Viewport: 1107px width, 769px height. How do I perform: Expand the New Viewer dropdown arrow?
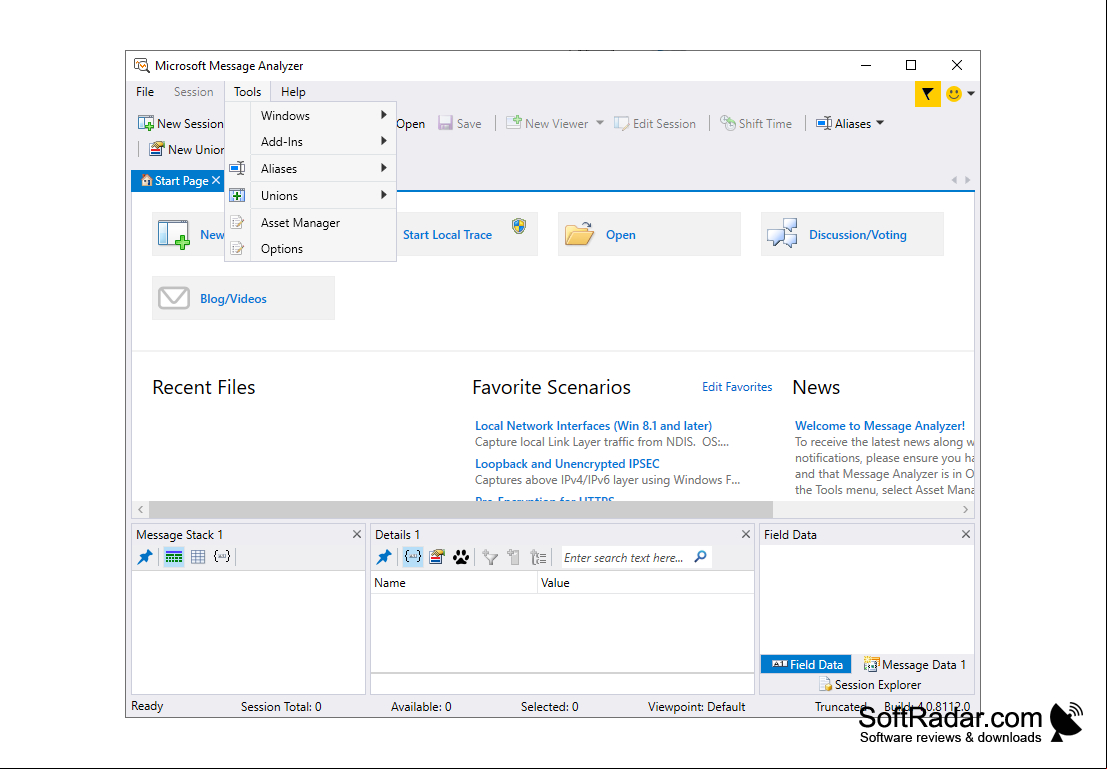(599, 123)
